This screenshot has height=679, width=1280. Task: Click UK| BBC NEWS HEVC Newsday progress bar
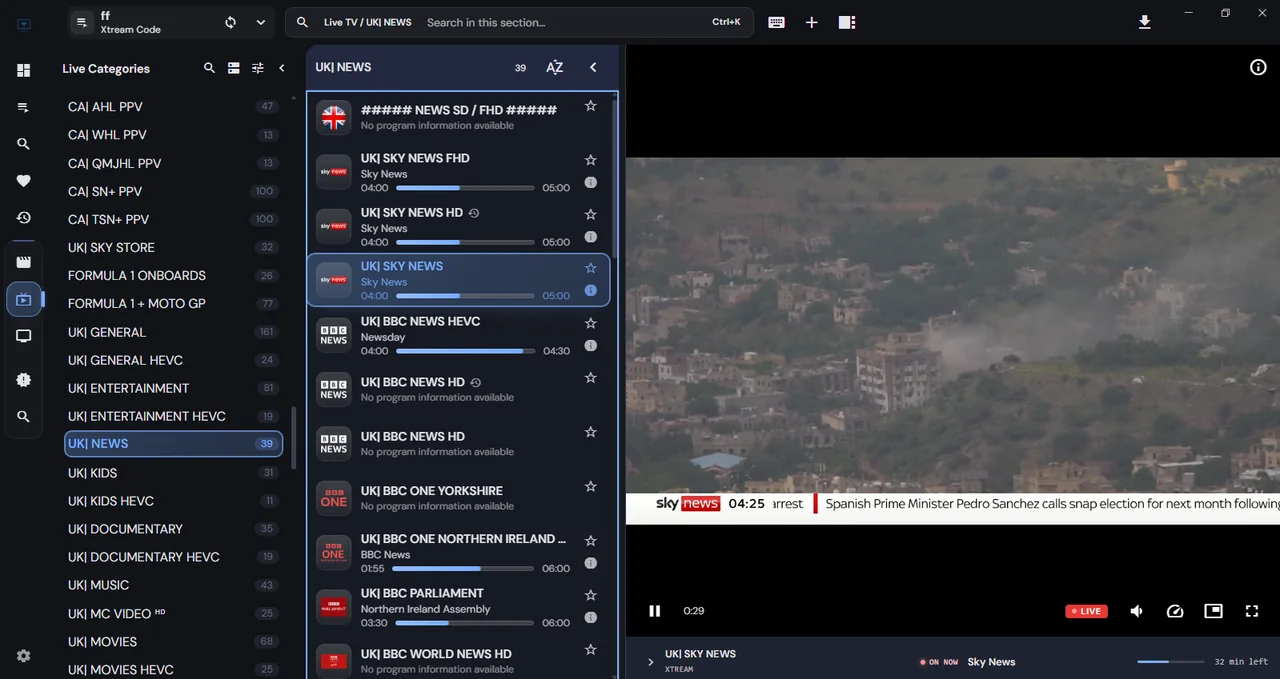[465, 351]
